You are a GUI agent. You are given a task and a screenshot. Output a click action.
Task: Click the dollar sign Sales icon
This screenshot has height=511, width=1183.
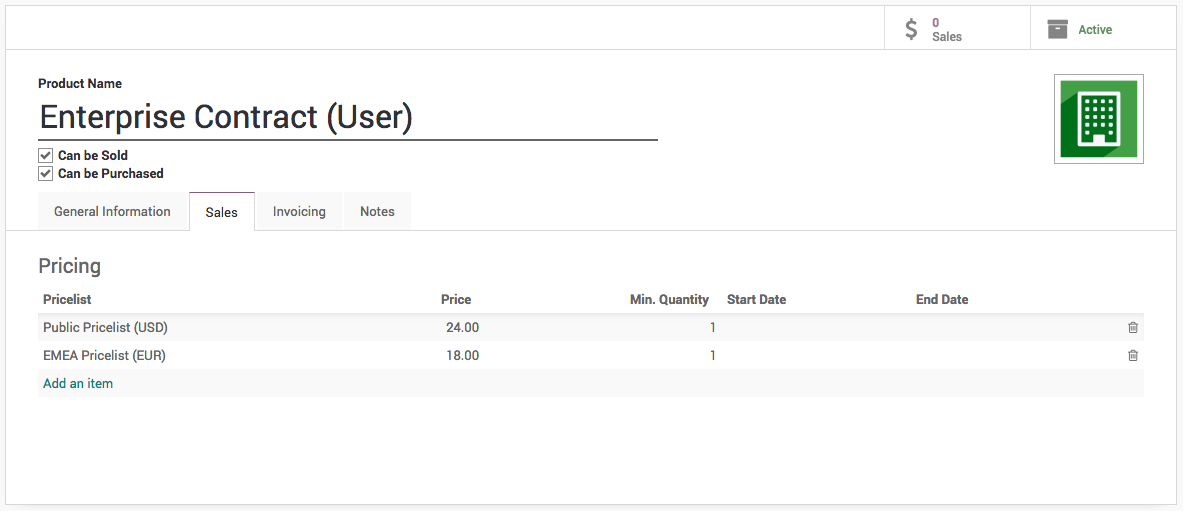(x=910, y=30)
